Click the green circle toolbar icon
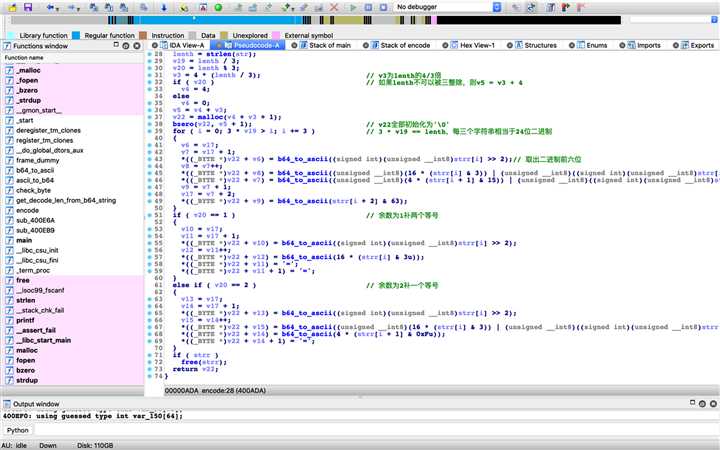 [219, 7]
